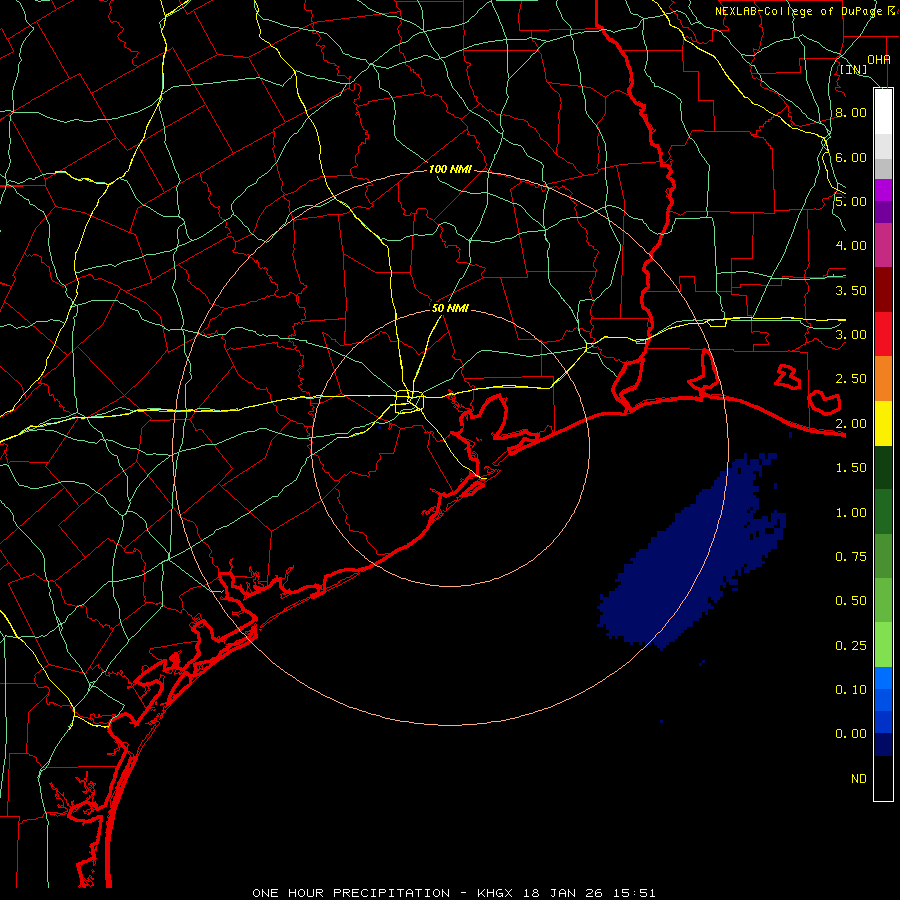Select the maroon swatch beside 3.50

pyautogui.click(x=883, y=290)
